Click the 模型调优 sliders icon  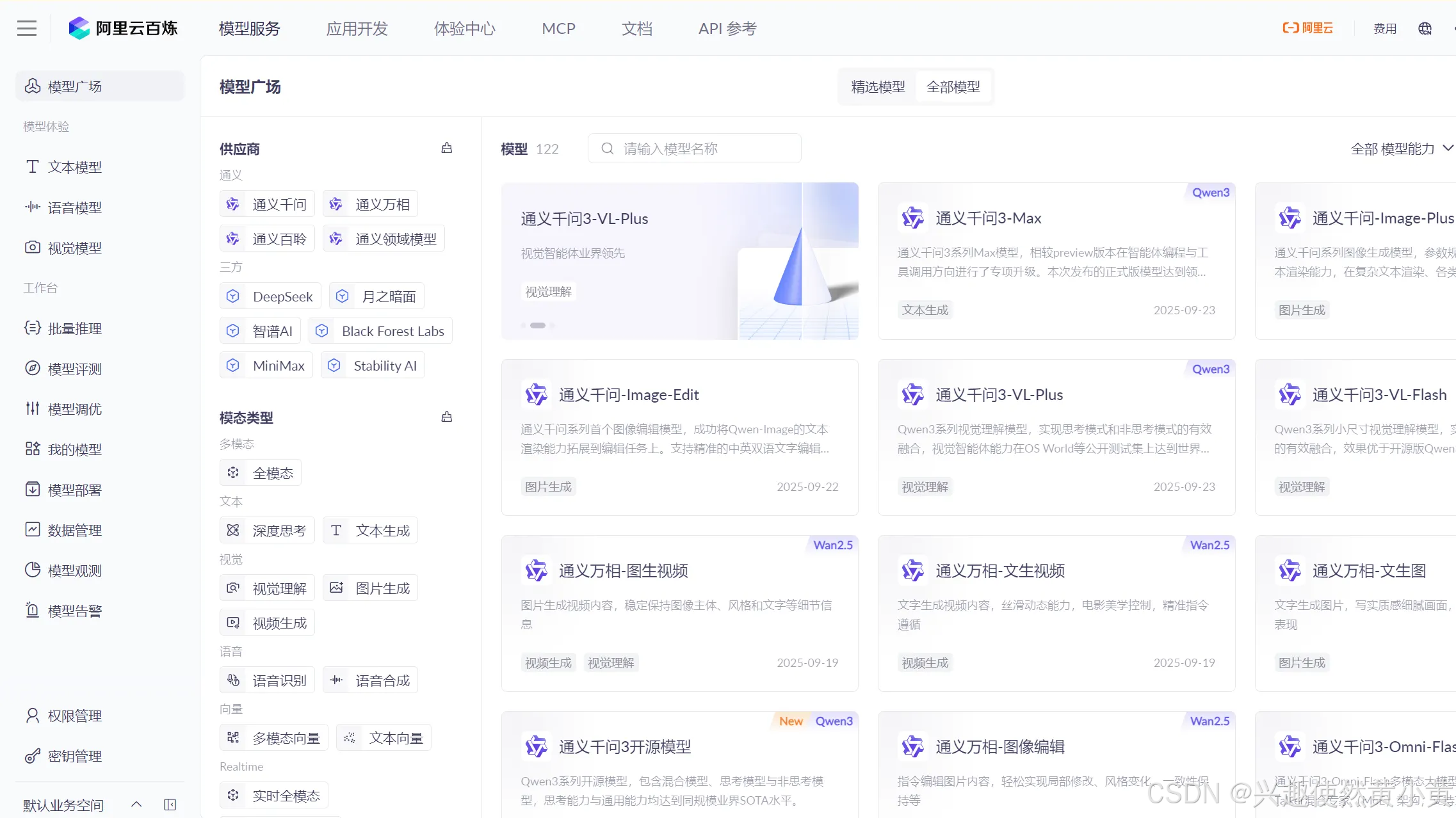coord(33,408)
